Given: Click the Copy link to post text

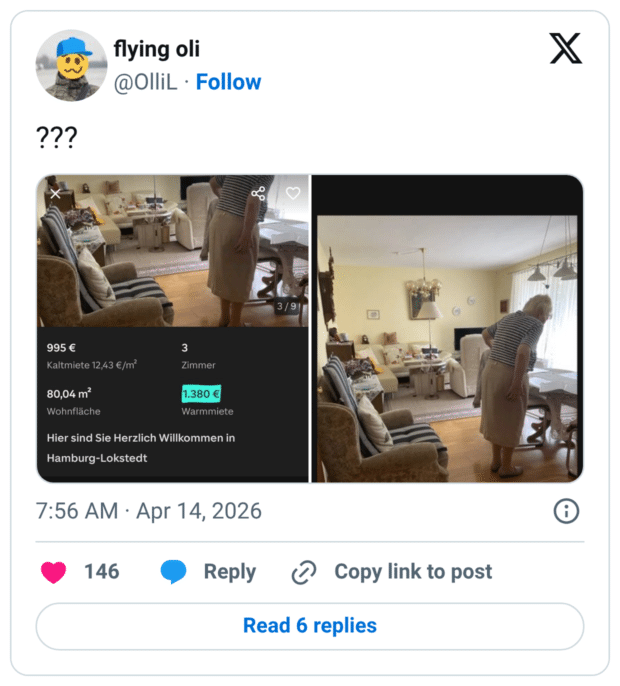Looking at the screenshot, I should [x=413, y=572].
